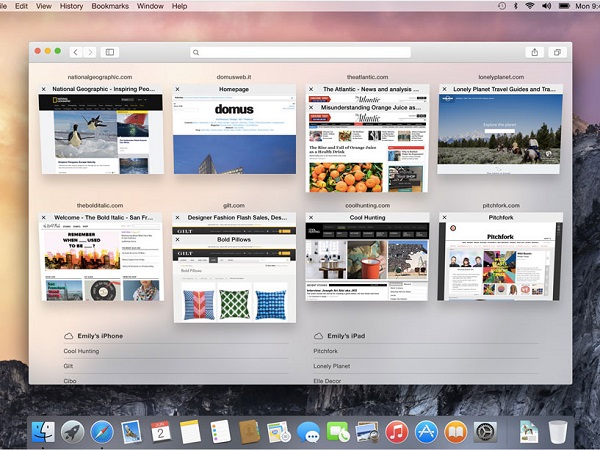Open Gilt from Emily's iPhone list
The width and height of the screenshot is (600, 450).
[68, 366]
